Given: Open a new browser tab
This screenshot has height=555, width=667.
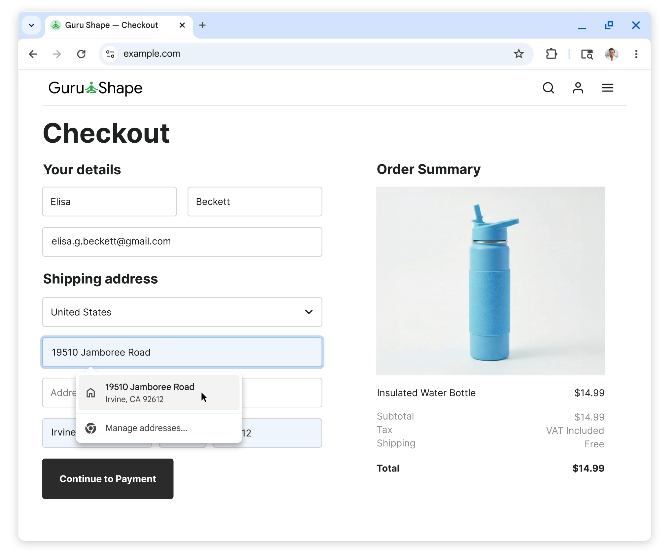Looking at the screenshot, I should coord(202,25).
